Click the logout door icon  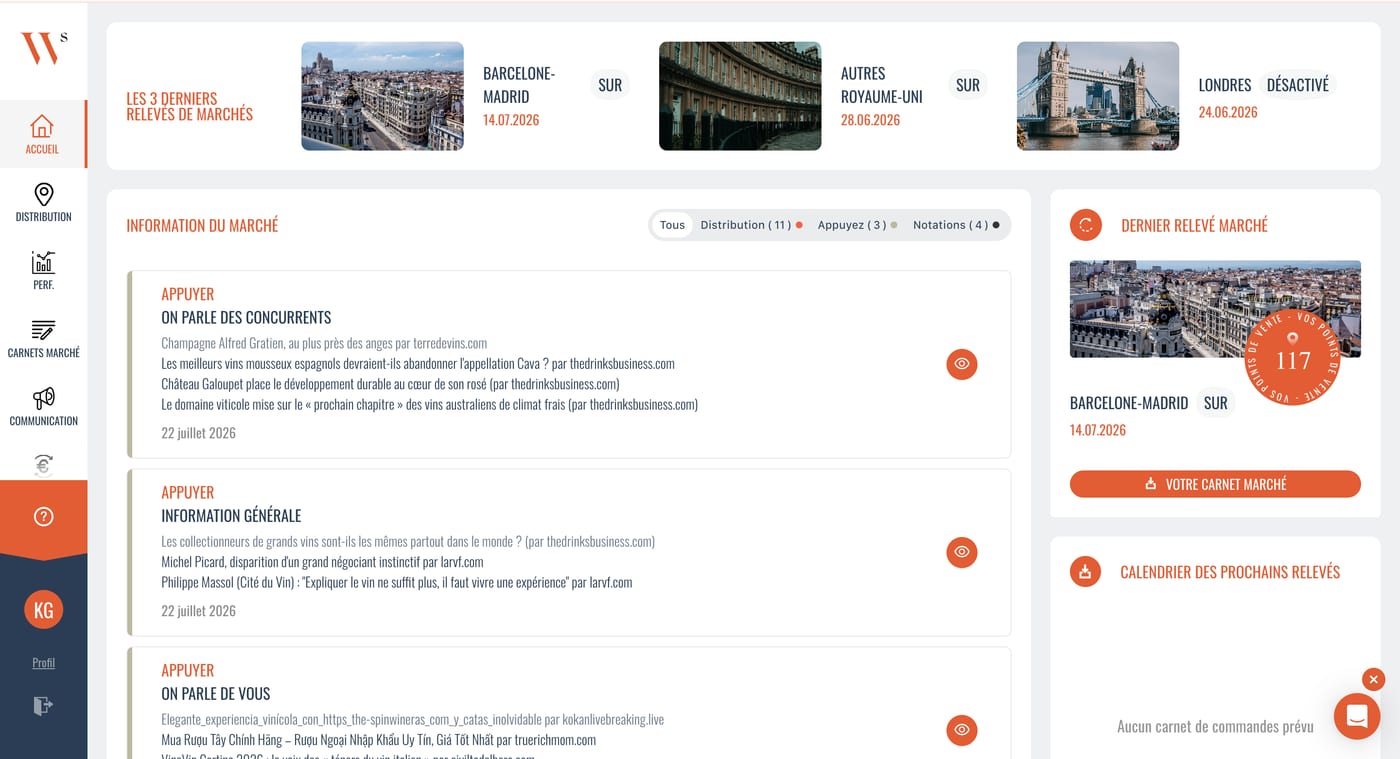pyautogui.click(x=43, y=706)
